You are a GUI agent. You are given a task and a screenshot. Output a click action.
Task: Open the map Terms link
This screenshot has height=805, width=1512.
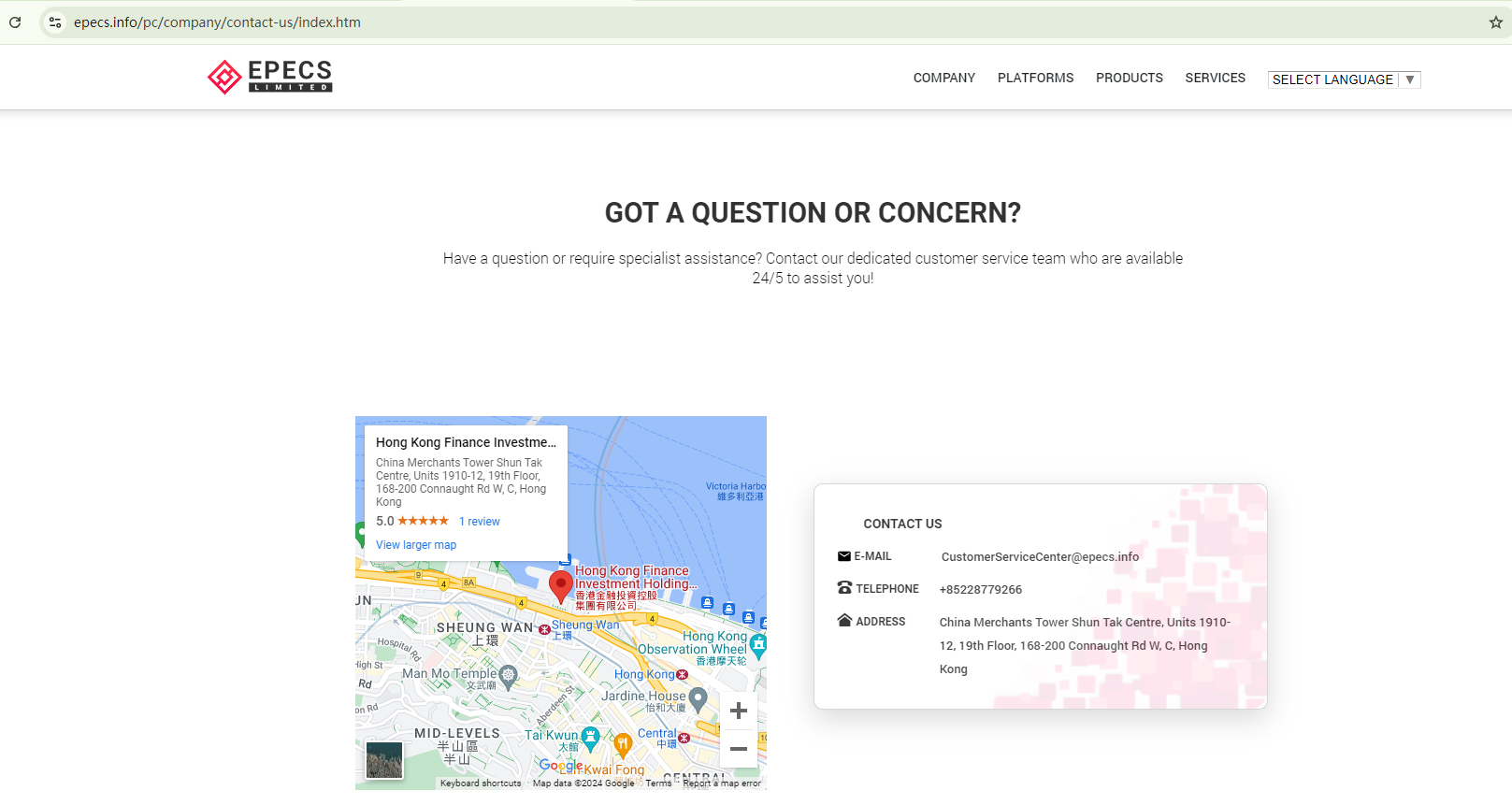[658, 783]
